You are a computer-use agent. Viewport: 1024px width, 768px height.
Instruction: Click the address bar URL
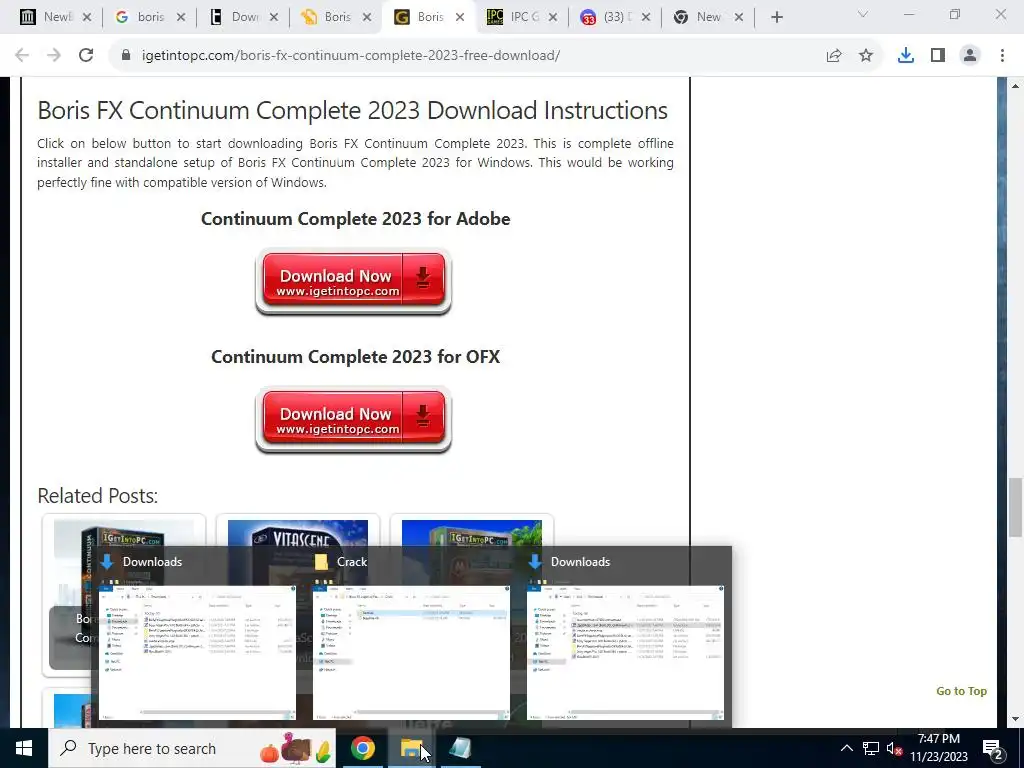tap(351, 56)
